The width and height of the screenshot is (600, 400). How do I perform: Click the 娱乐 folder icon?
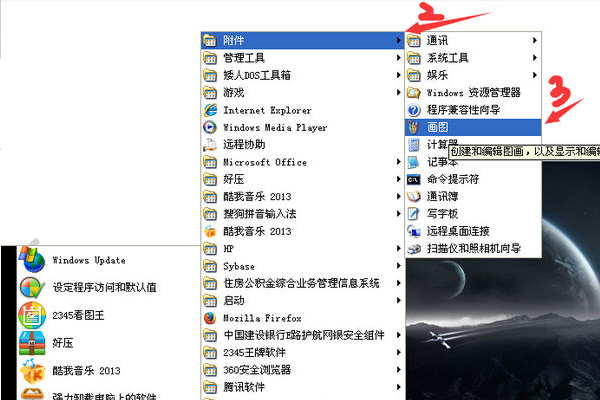(413, 75)
